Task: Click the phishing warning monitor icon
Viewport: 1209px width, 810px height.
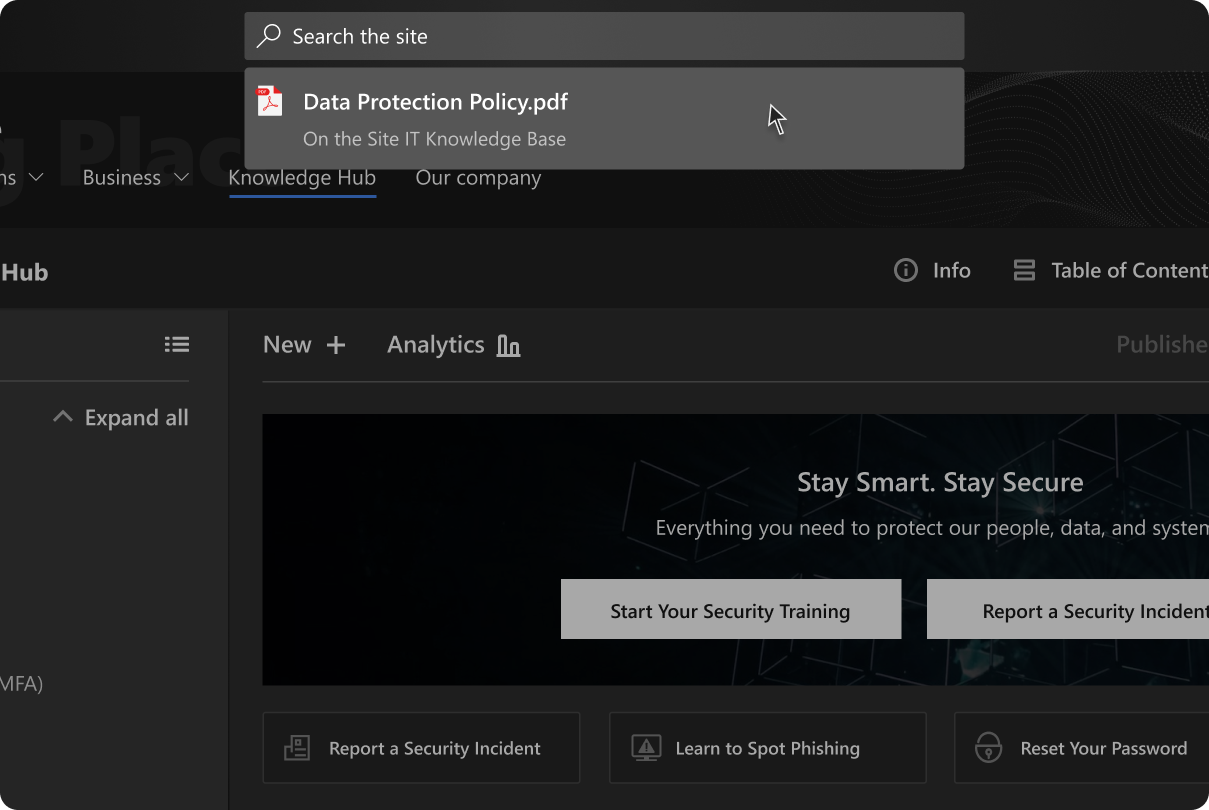Action: [x=646, y=748]
